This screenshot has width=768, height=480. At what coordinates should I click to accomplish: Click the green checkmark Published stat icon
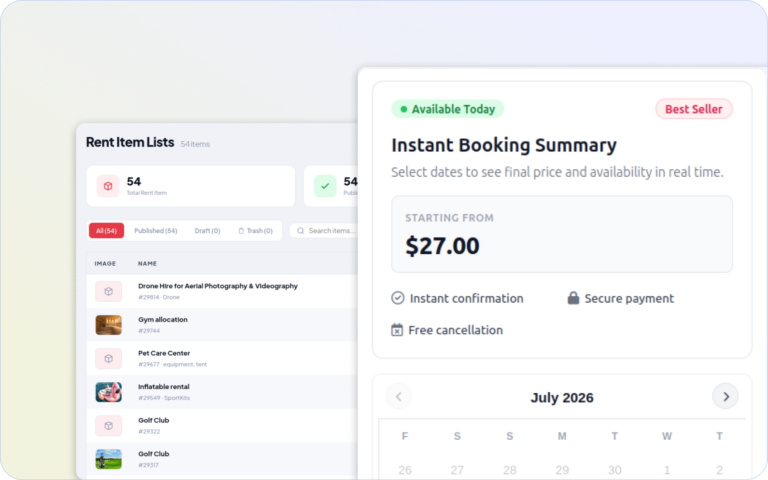325,186
